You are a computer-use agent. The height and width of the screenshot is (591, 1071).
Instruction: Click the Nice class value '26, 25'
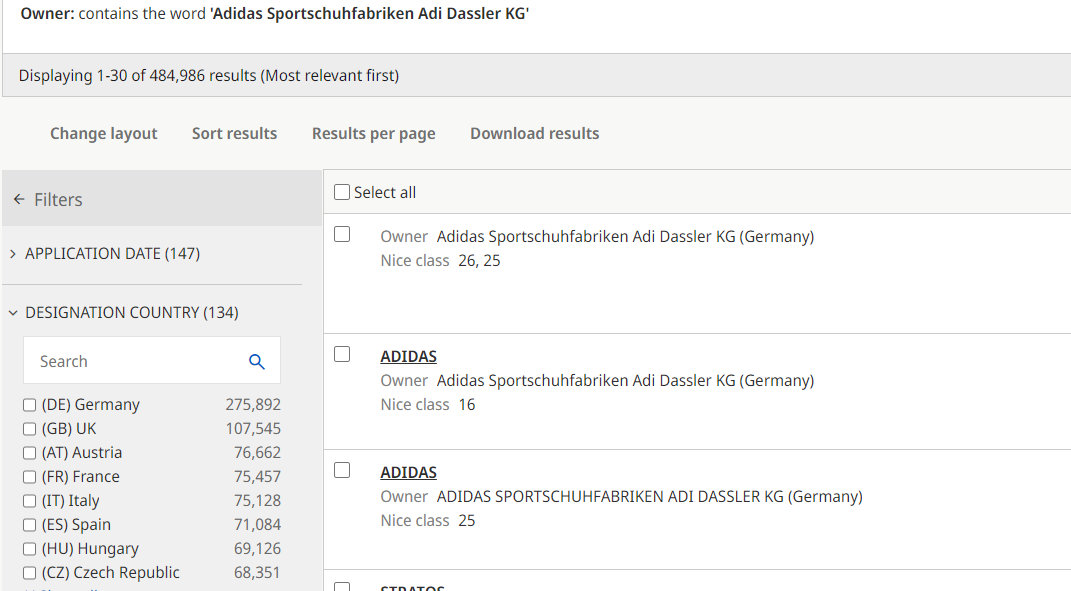click(x=479, y=261)
